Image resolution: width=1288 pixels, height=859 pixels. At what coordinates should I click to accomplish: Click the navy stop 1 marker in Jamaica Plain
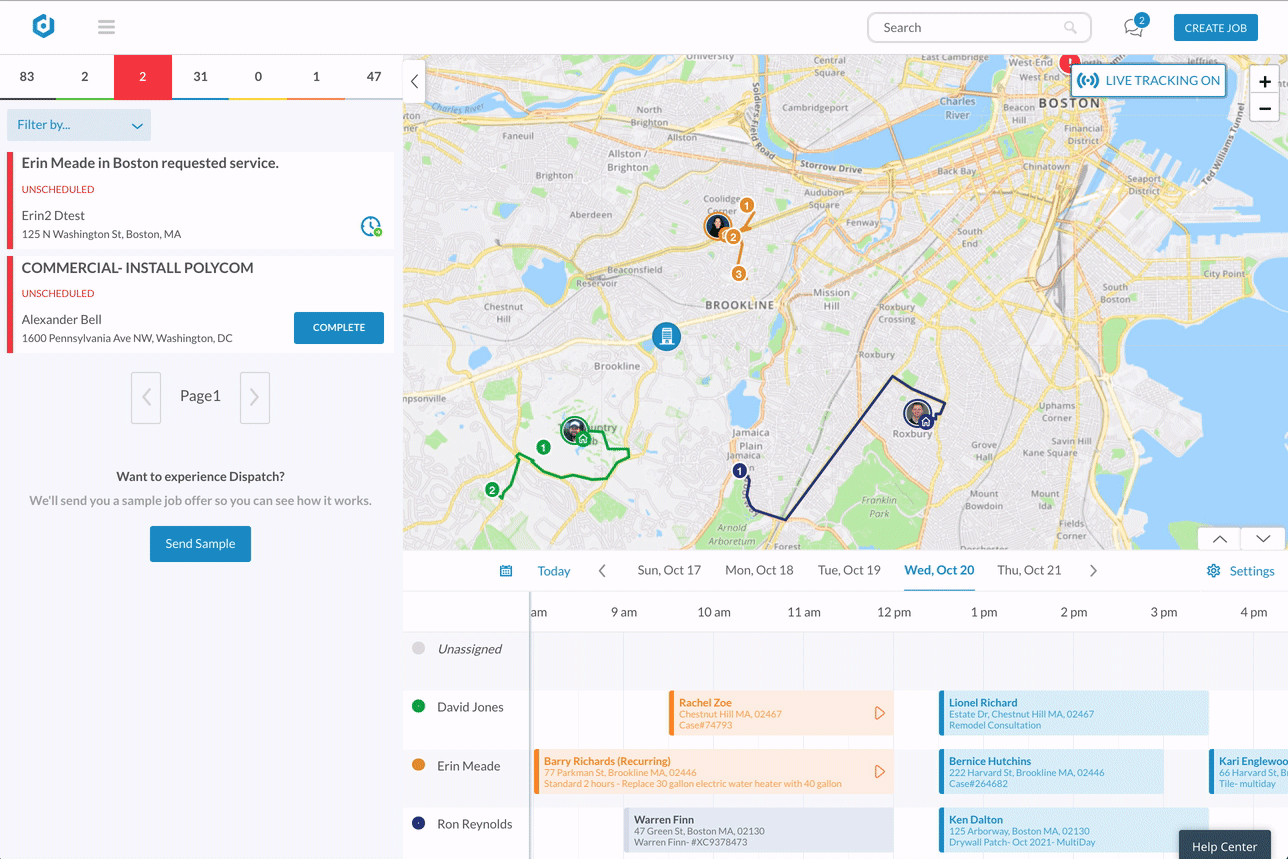[739, 470]
